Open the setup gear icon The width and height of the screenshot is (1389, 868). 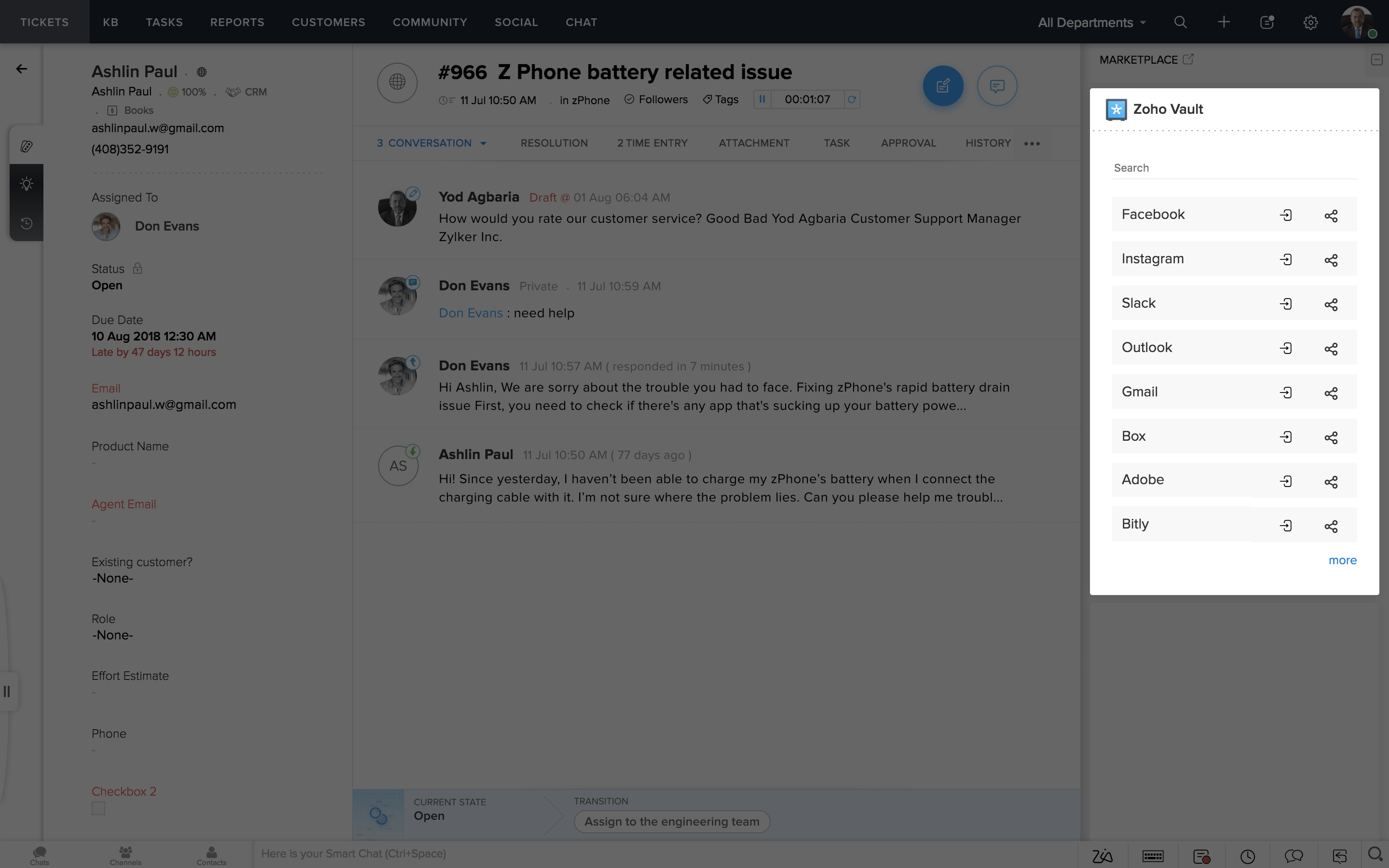[x=1310, y=22]
